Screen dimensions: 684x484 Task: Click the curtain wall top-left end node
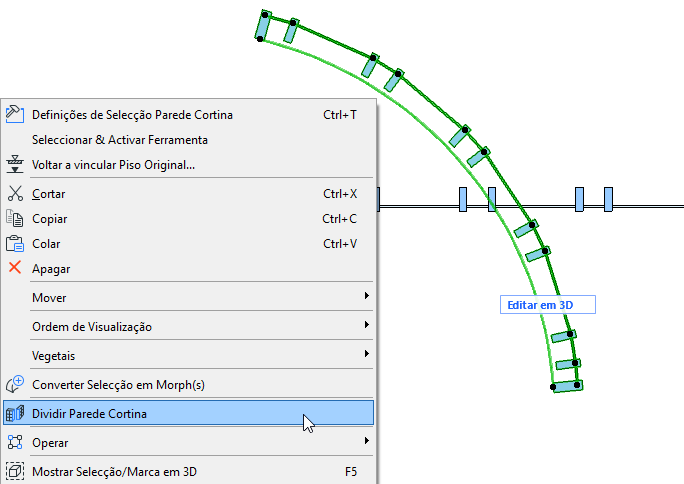[x=265, y=15]
